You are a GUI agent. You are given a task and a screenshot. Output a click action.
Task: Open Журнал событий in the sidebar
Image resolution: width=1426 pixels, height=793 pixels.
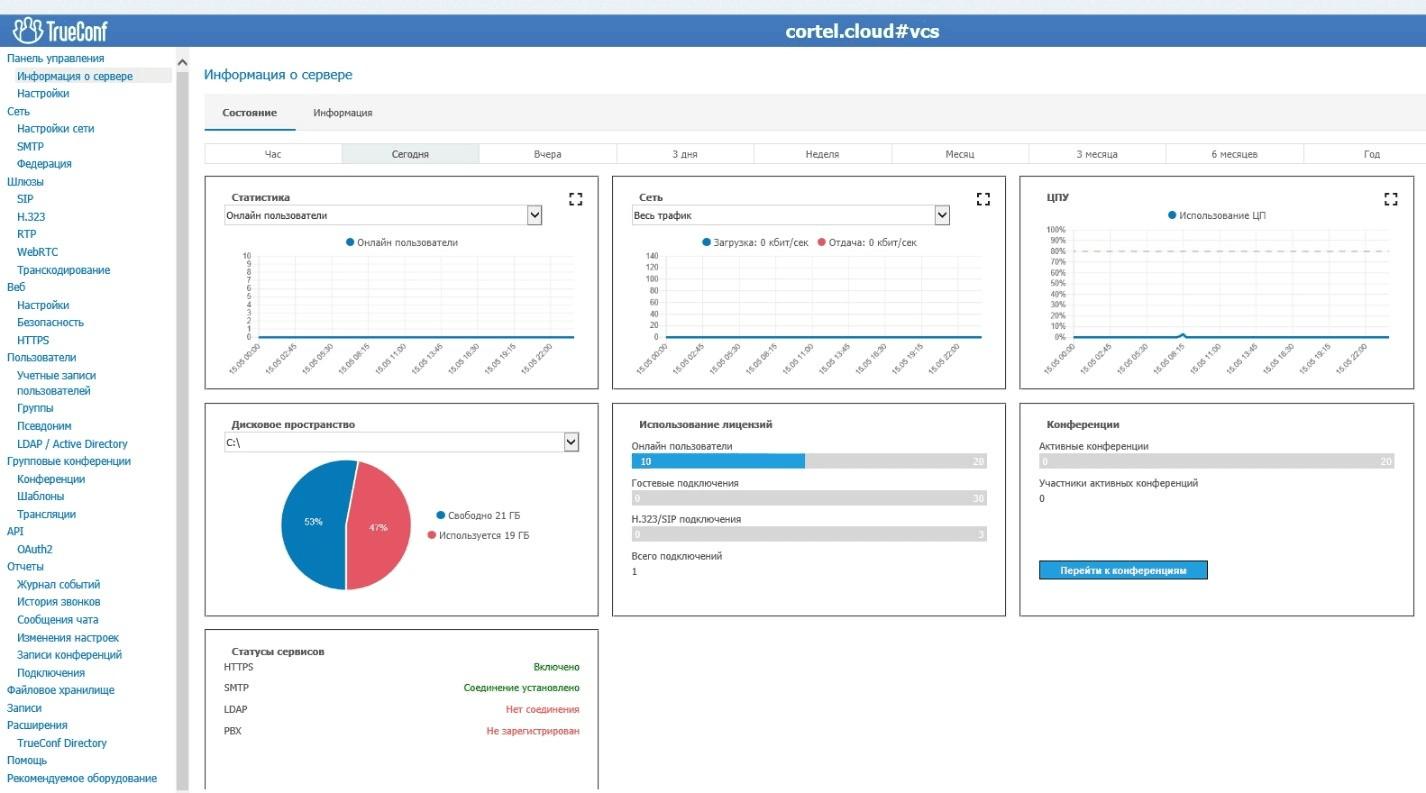59,584
